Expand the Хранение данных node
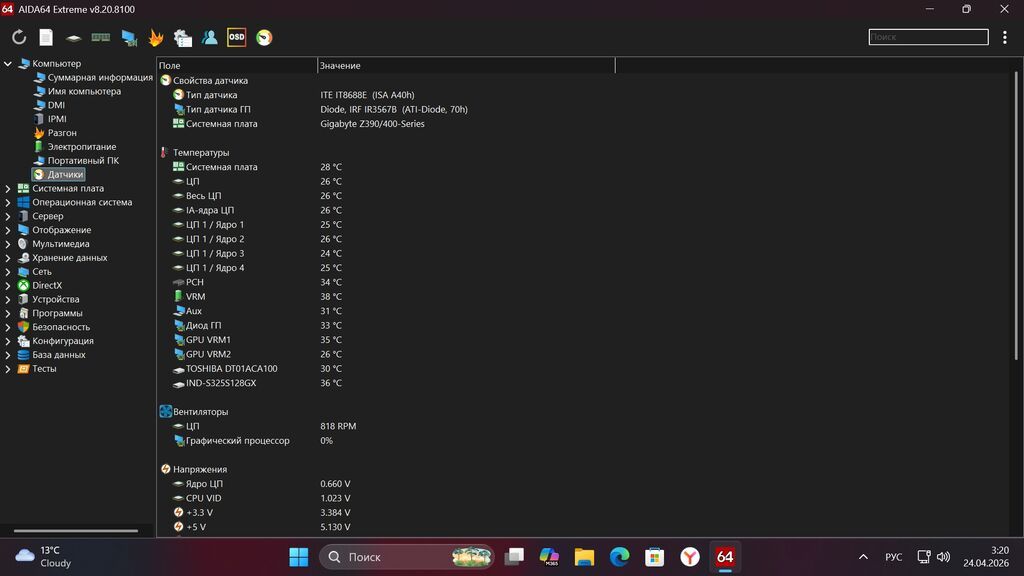 [8, 257]
